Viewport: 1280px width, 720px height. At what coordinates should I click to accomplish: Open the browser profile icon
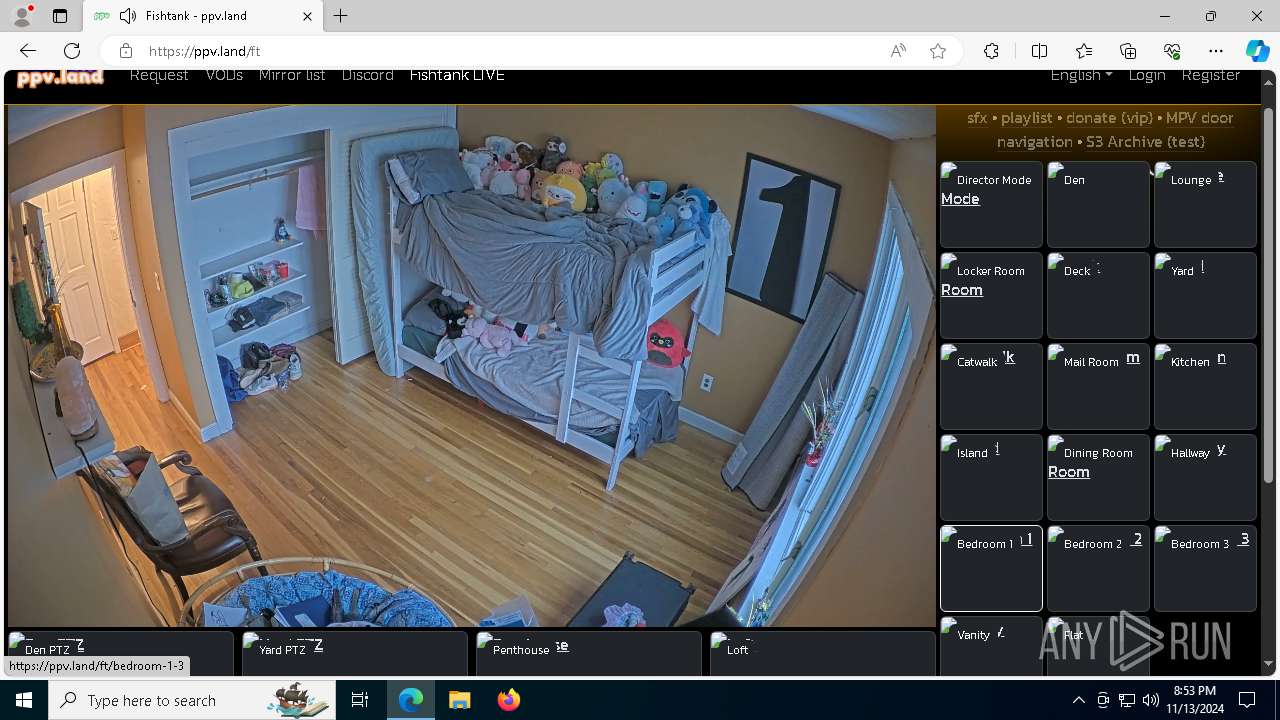(x=22, y=16)
